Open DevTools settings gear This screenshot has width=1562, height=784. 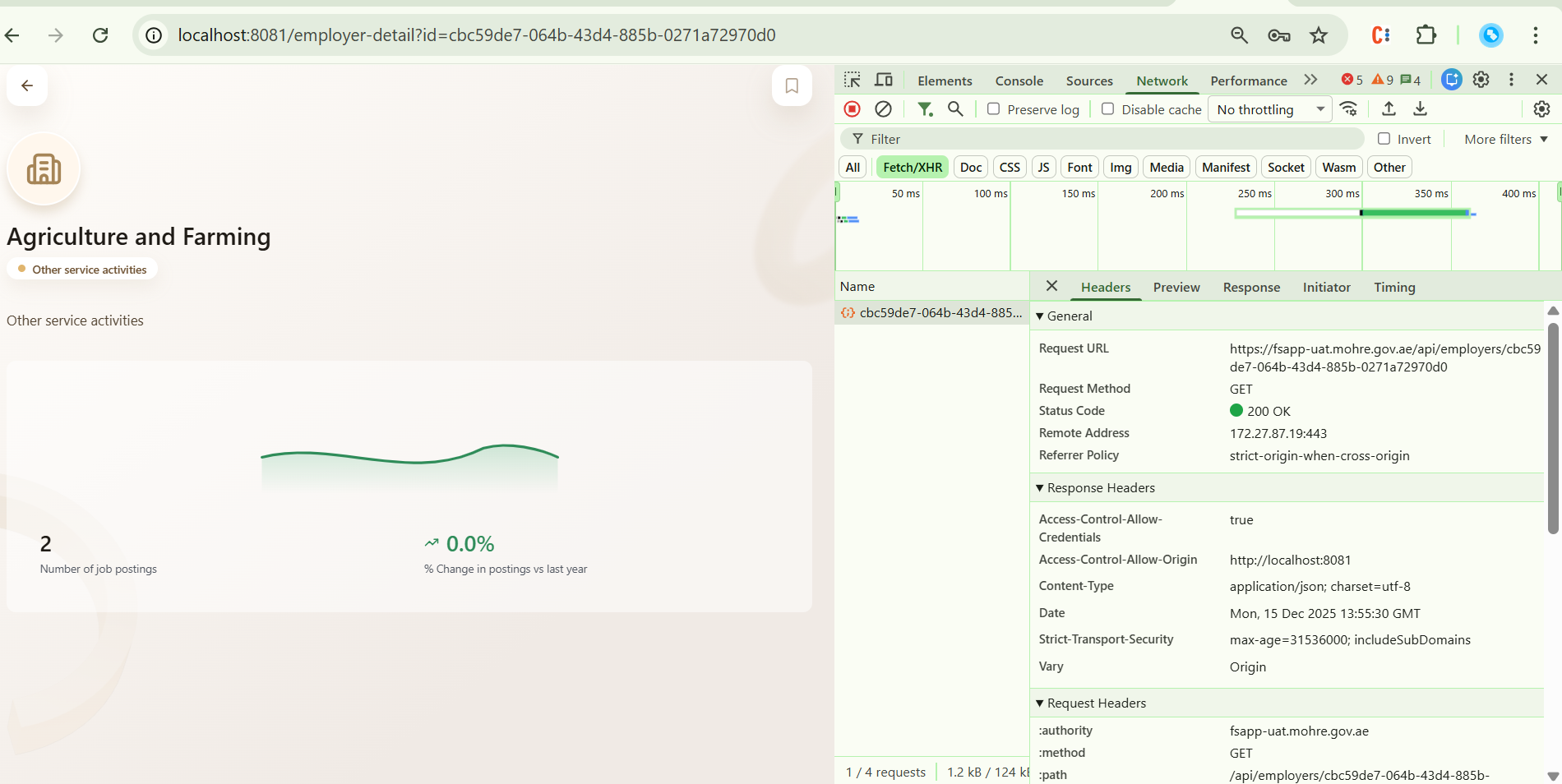click(1481, 80)
